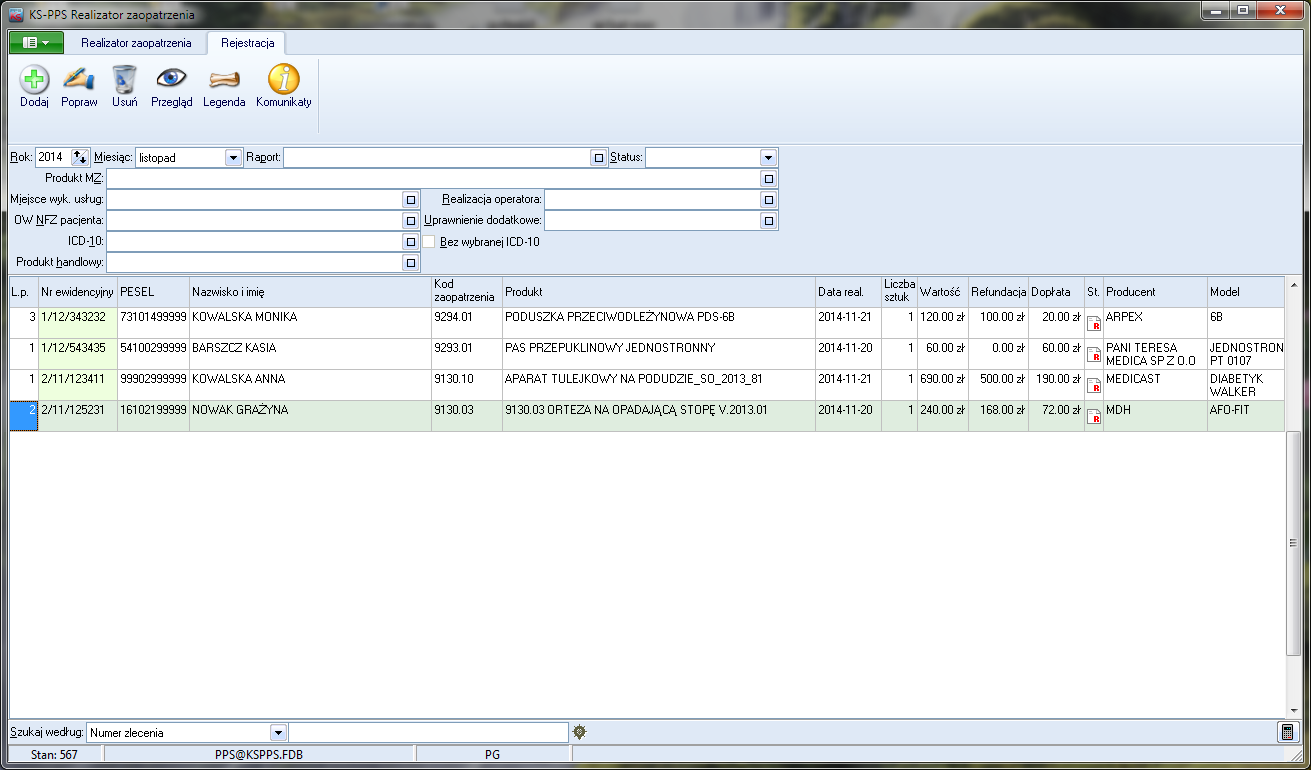Open Przegląd eye icon
The width and height of the screenshot is (1311, 770).
(171, 80)
